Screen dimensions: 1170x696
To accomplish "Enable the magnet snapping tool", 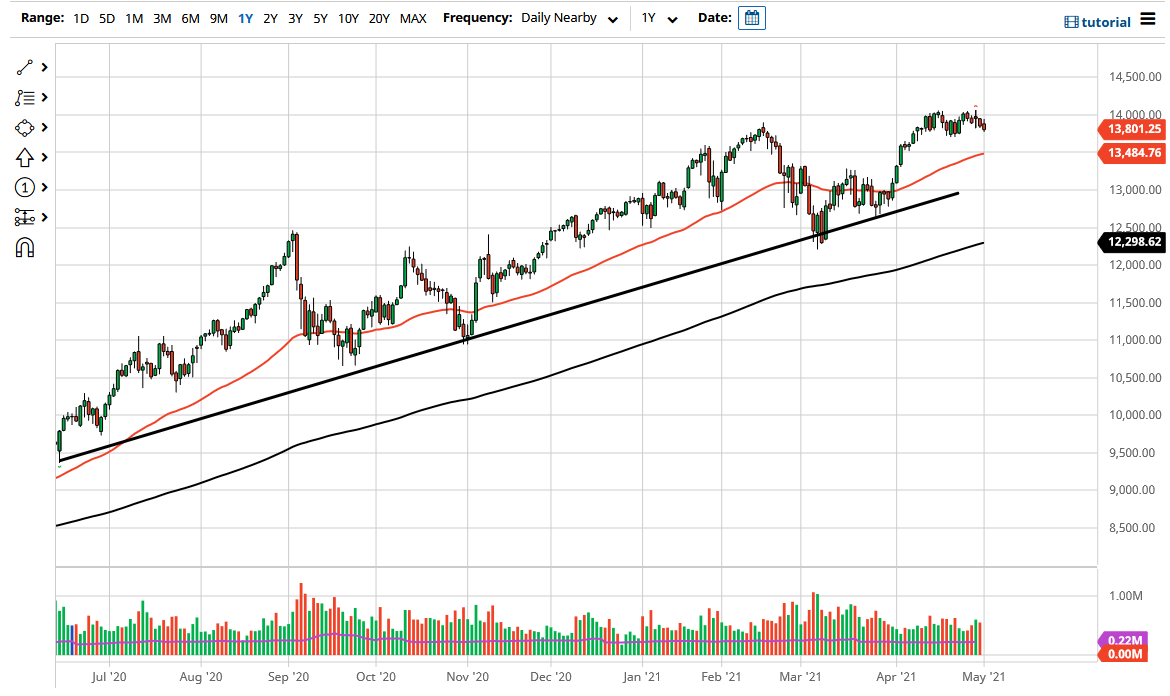I will pos(26,246).
